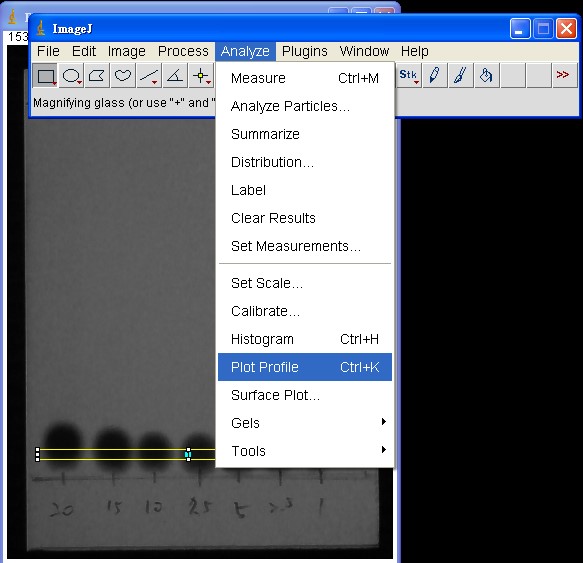Expand the Tools submenu
This screenshot has height=563, width=583.
click(x=305, y=451)
